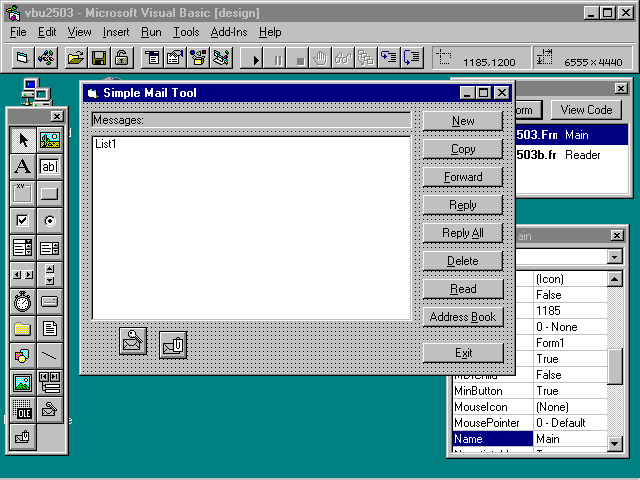The image size is (640, 480).
Task: Select the Name property row
Action: pos(492,439)
